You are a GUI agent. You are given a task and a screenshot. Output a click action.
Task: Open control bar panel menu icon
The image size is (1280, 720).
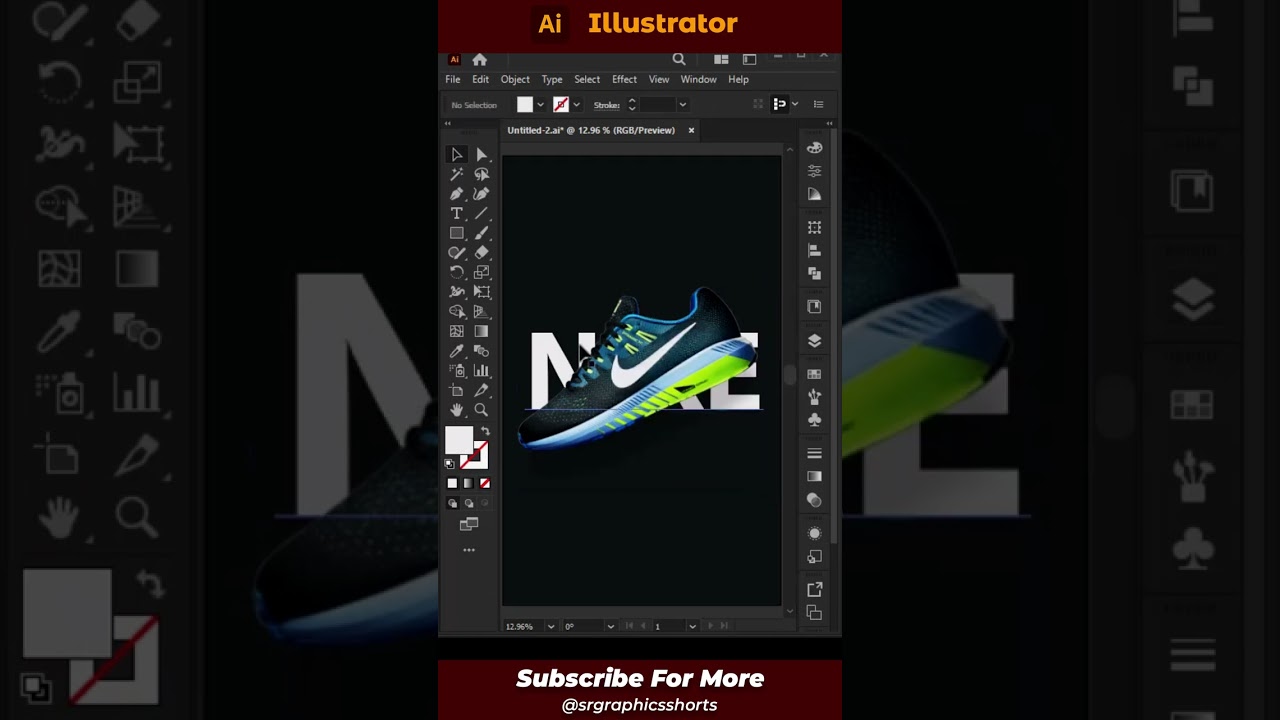pos(818,104)
